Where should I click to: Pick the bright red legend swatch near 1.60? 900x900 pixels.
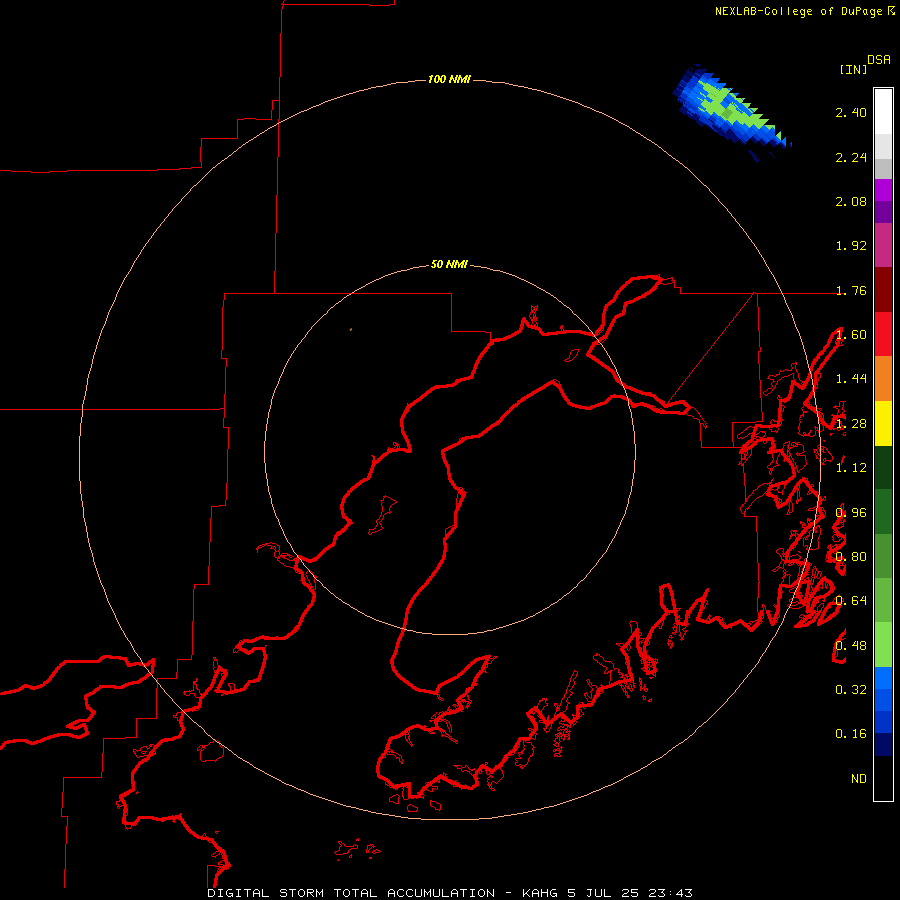click(x=883, y=334)
